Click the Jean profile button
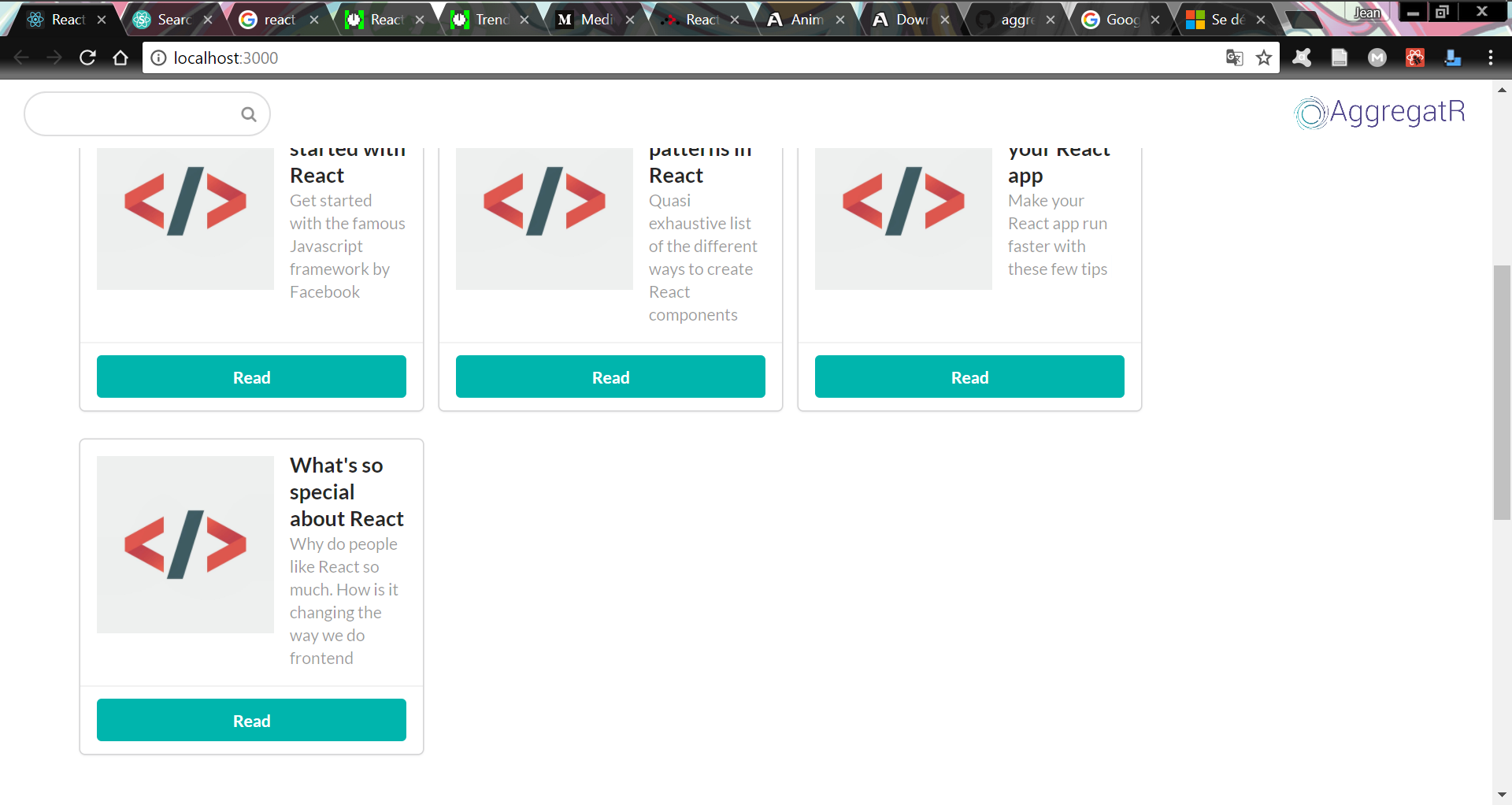 (x=1367, y=12)
